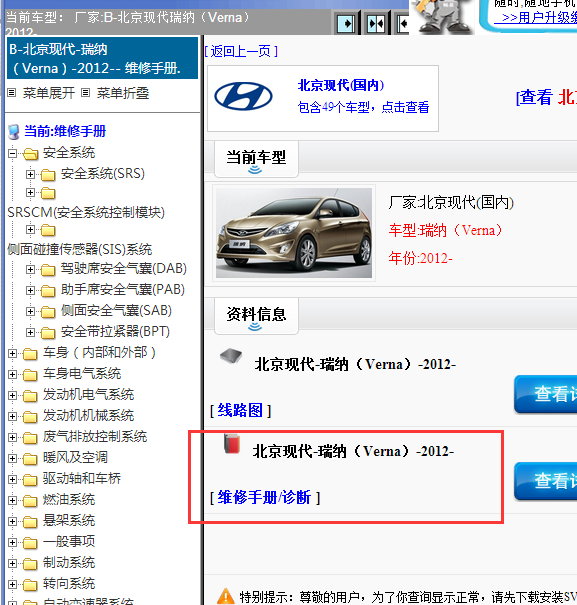Viewport: 577px width, 605px height.
Task: Expand the 安全带拉紧器(BPT) node
Action: point(30,332)
